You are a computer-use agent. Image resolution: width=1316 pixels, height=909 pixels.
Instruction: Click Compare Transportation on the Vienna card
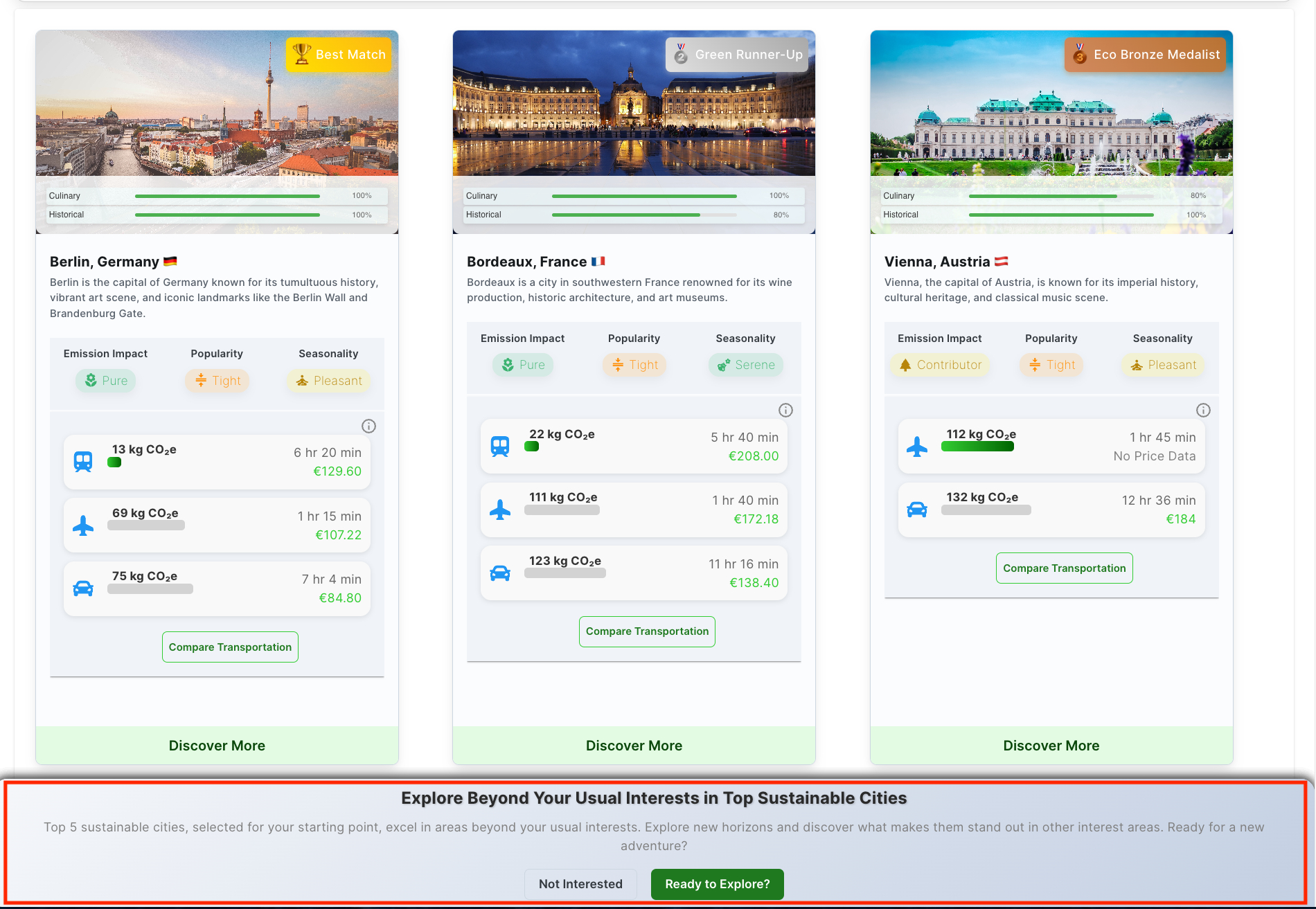coord(1065,568)
